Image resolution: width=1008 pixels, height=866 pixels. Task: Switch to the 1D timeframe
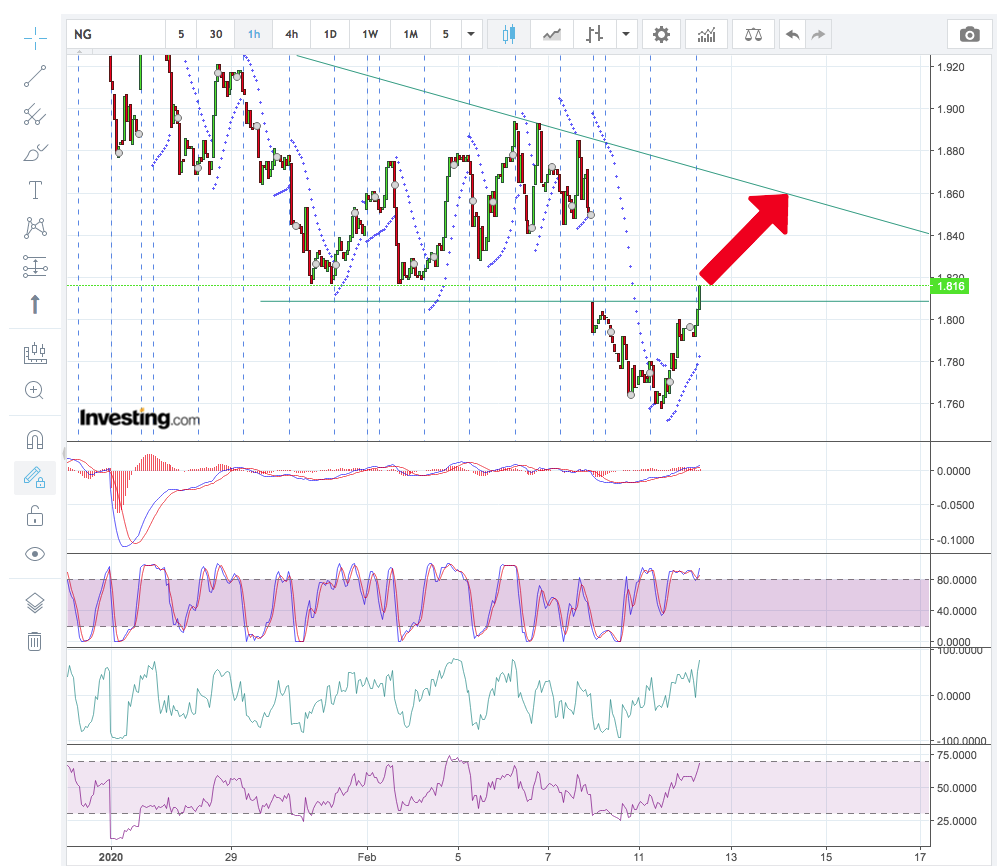[x=330, y=34]
